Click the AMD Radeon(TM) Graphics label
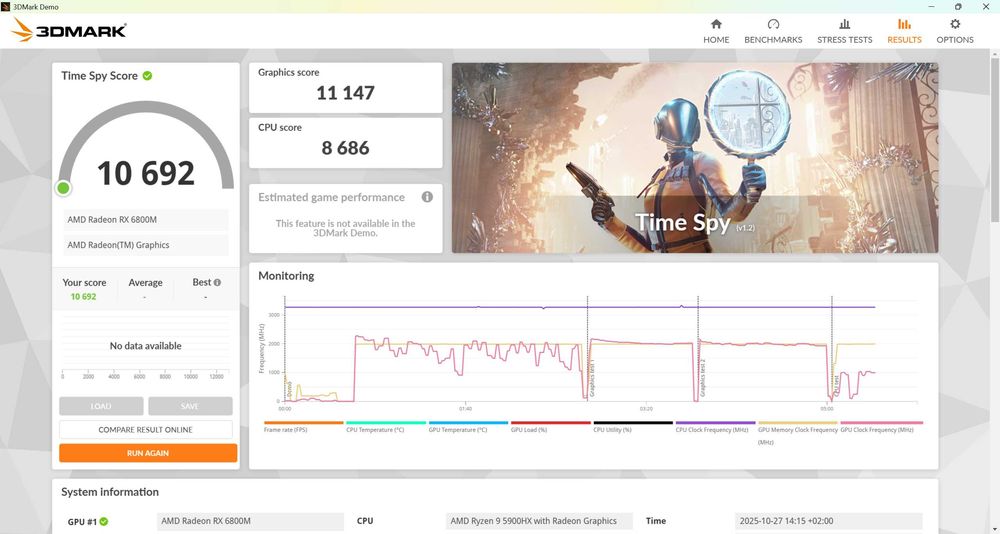1000x534 pixels. click(145, 245)
